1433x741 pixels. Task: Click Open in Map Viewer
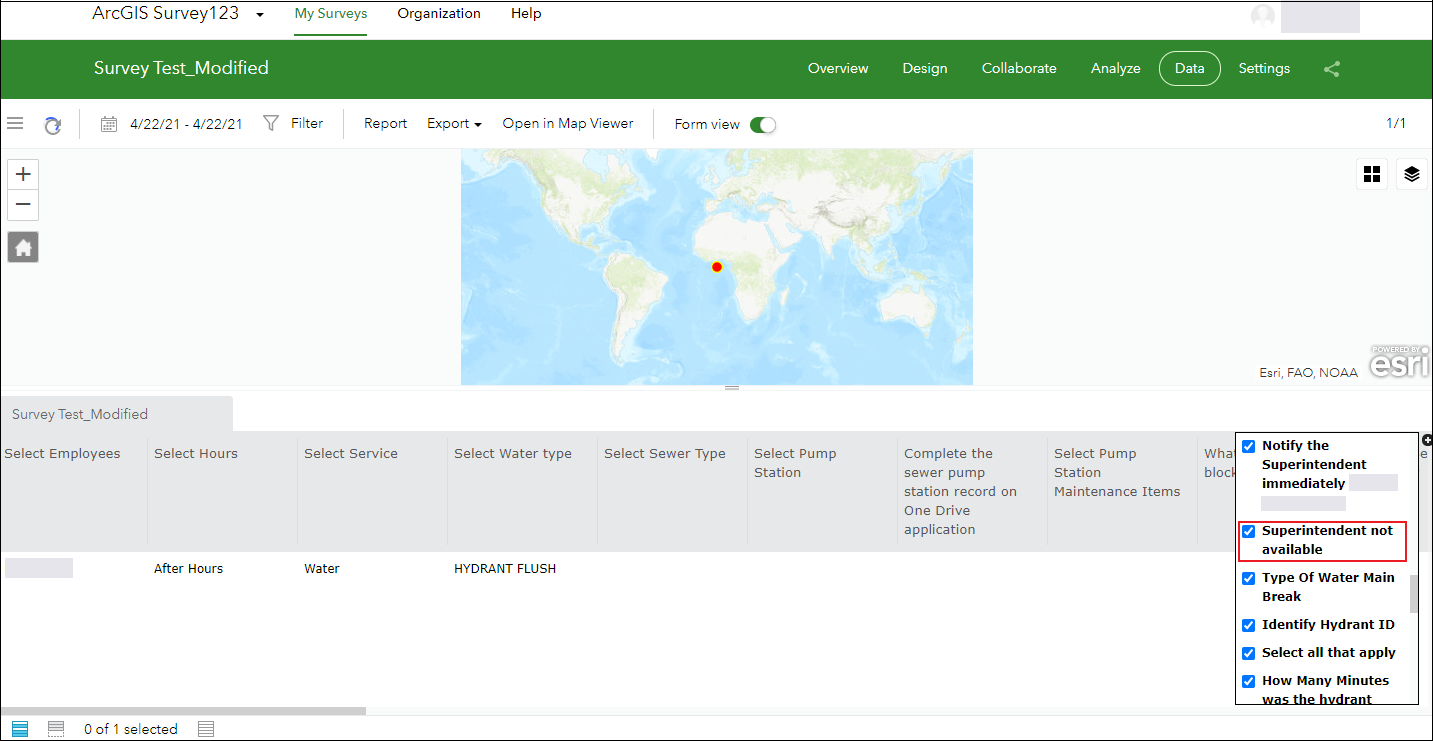[567, 124]
